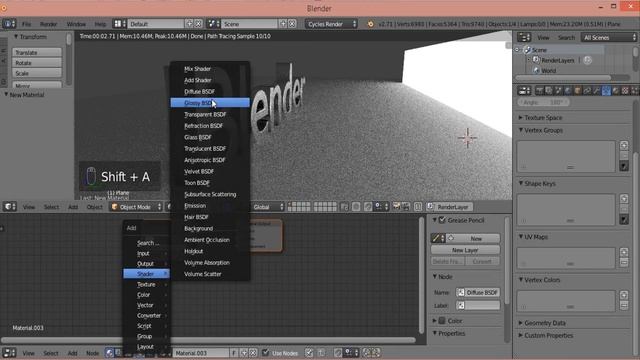The image size is (640, 360).
Task: Open the Texture properties tab icon
Action: [x=625, y=90]
